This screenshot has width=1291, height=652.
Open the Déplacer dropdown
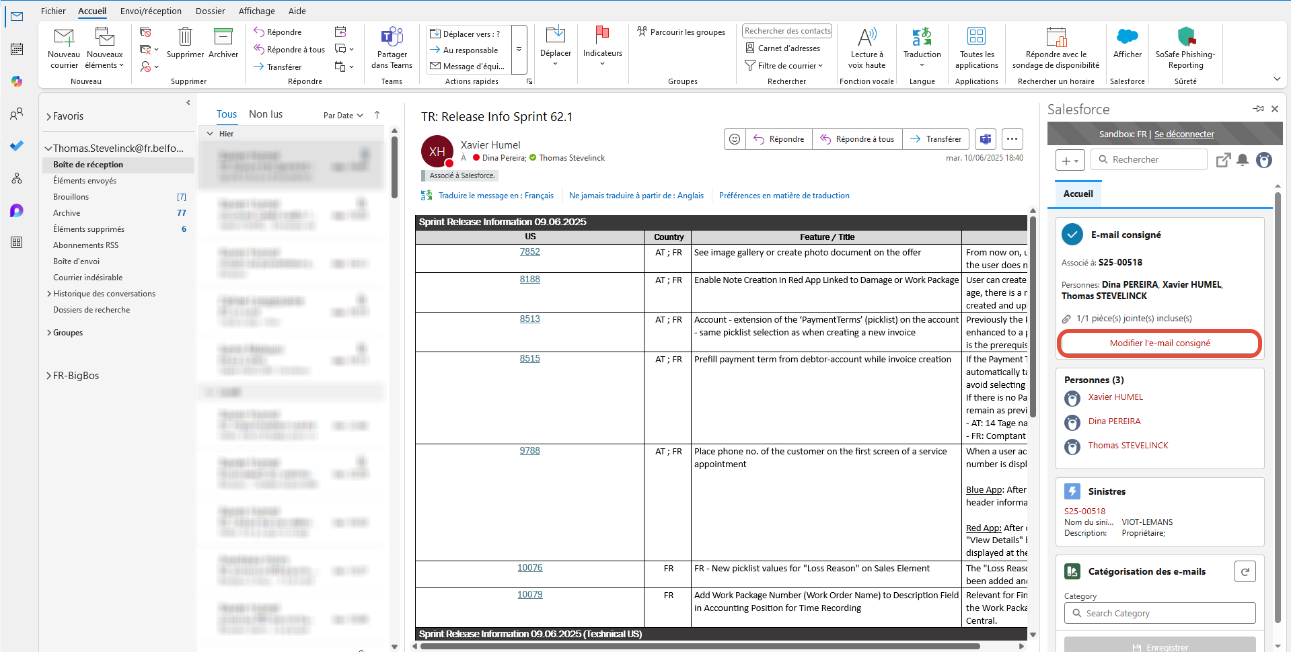(555, 48)
